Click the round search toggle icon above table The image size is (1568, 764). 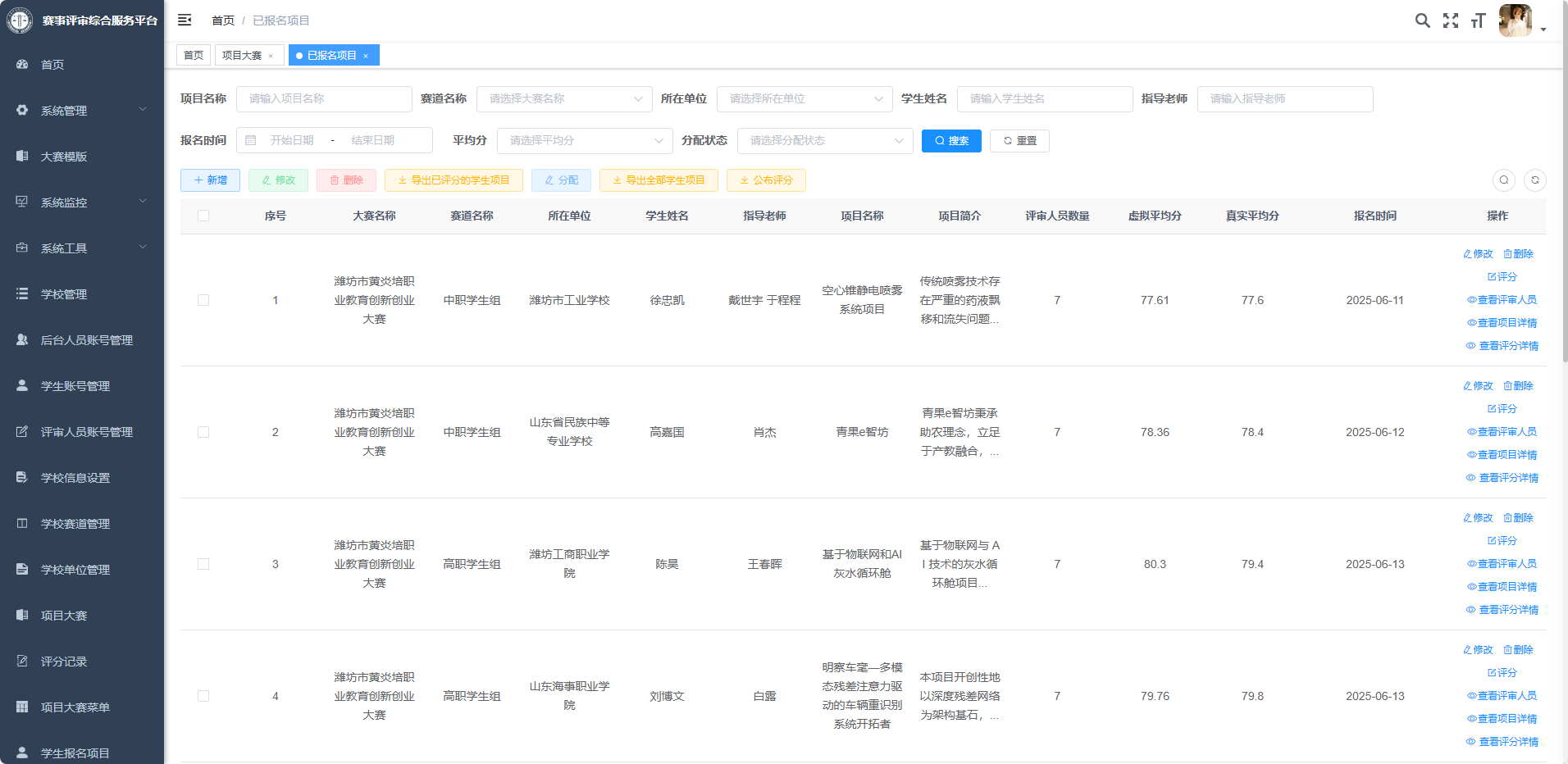click(1503, 180)
